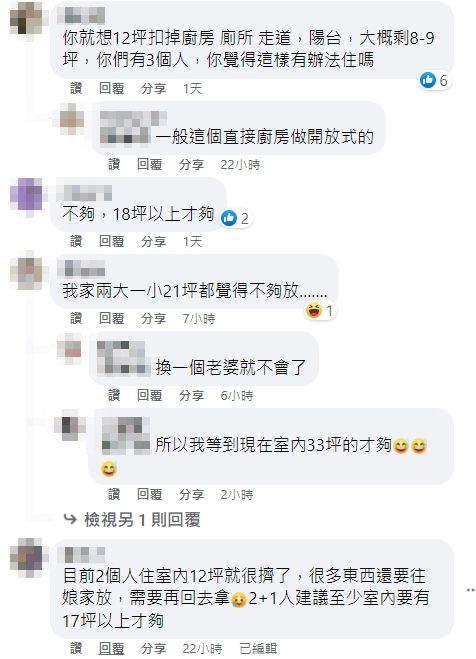
Task: View edit history via 已編輯
Action: 258,648
